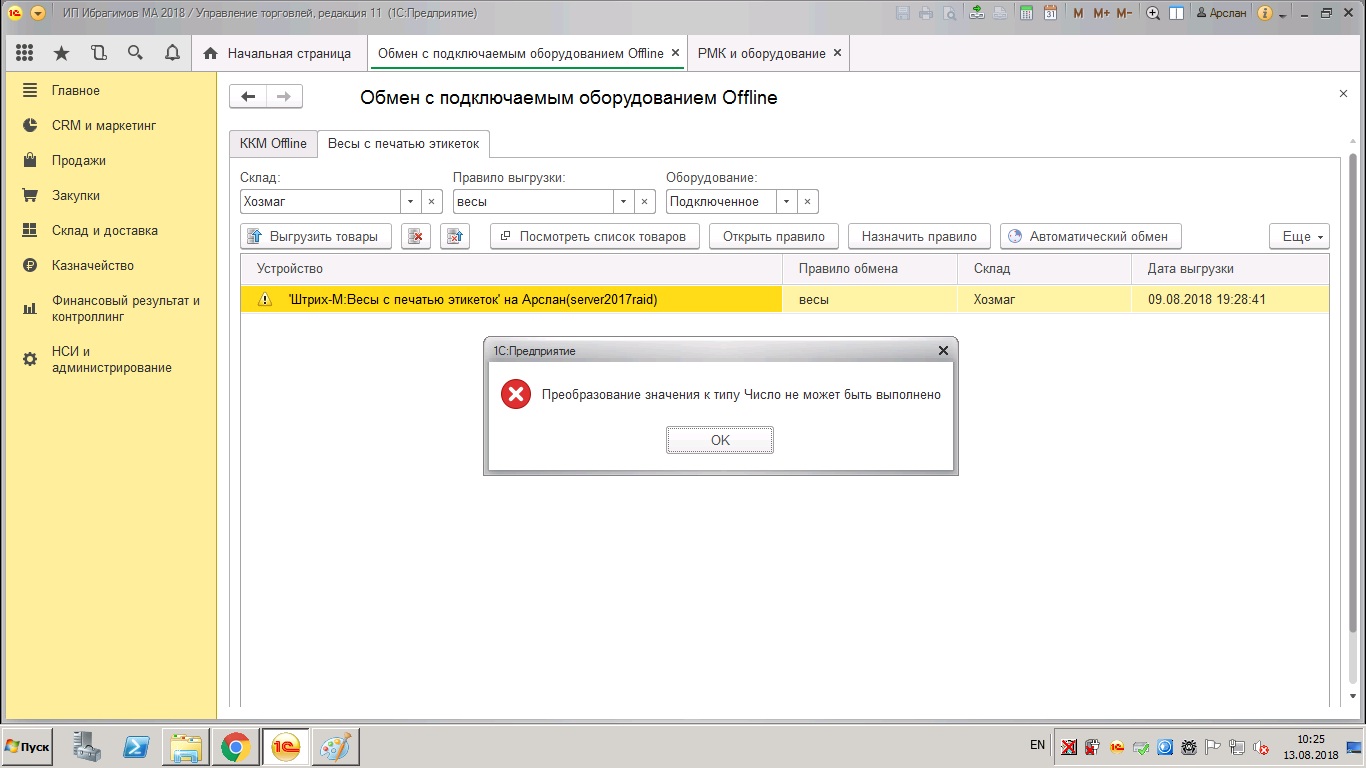Expand the Оборудование dropdown

point(786,201)
